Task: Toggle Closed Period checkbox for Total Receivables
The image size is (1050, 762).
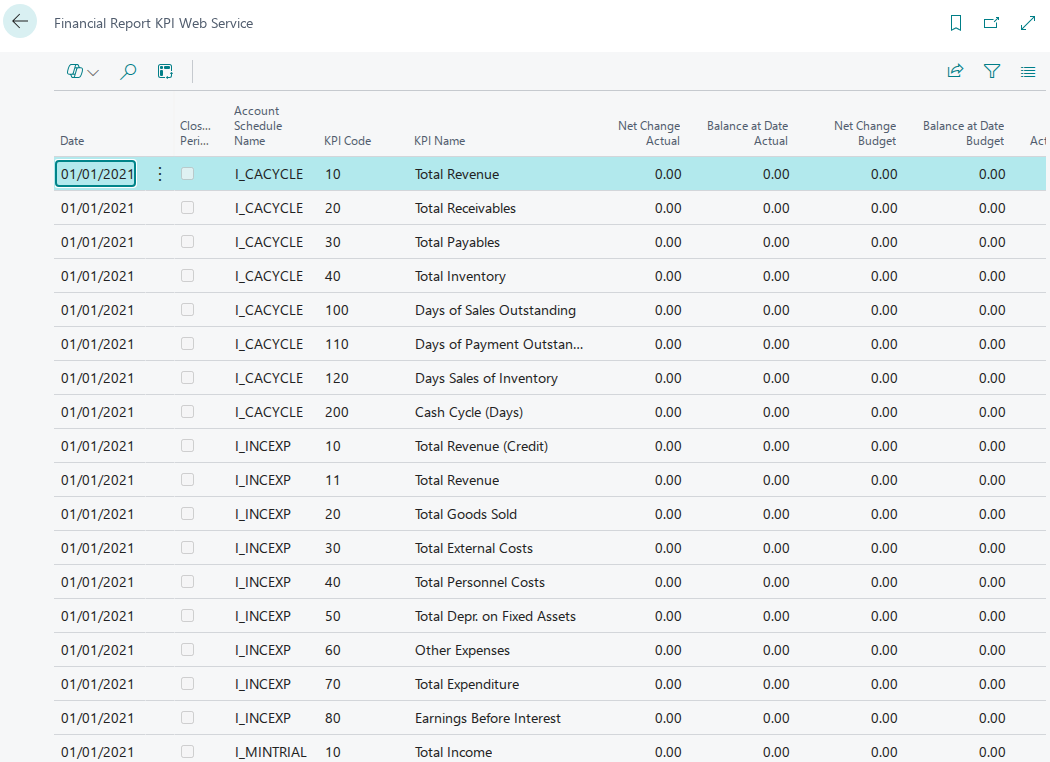Action: click(188, 208)
